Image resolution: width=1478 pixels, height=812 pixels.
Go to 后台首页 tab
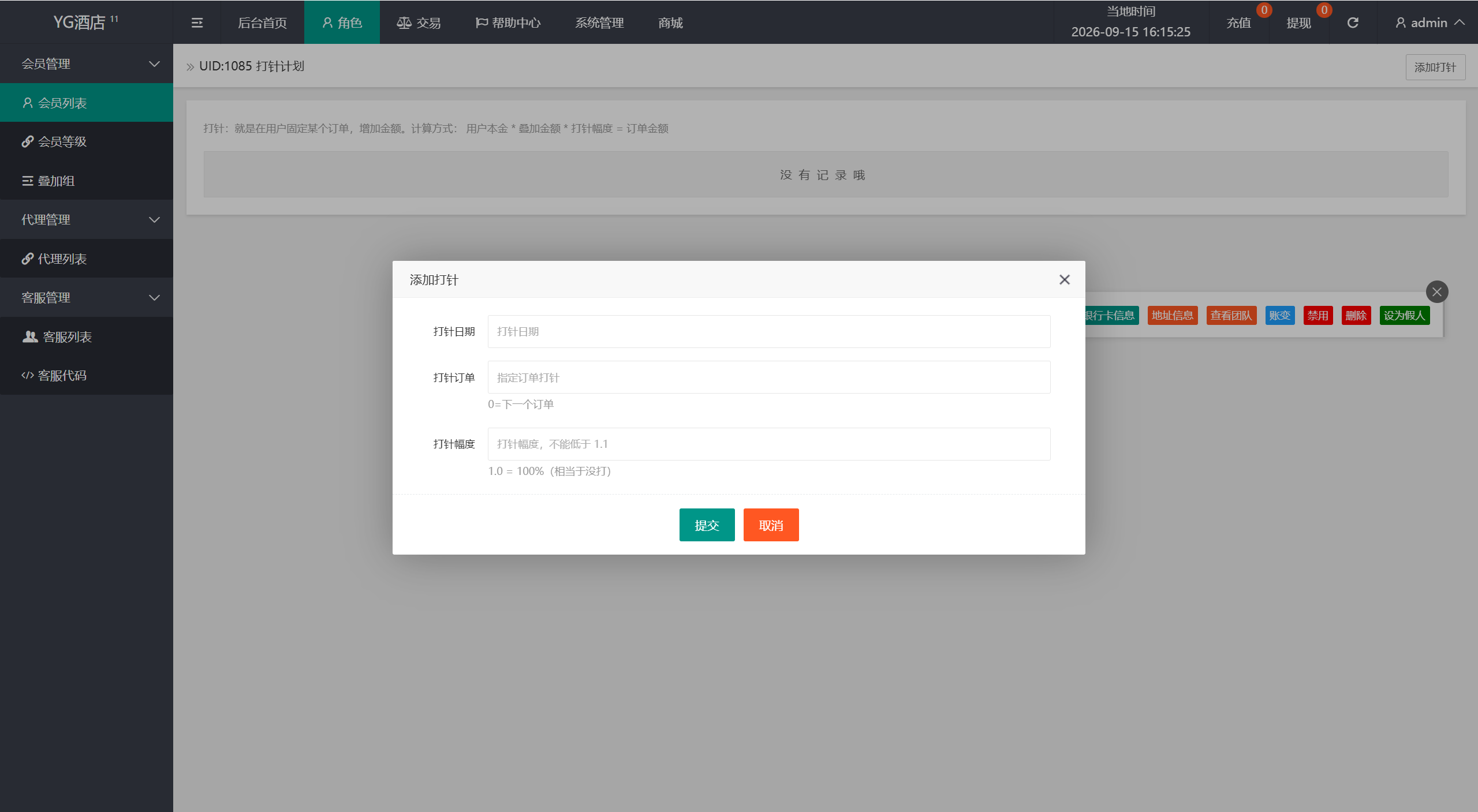[262, 23]
